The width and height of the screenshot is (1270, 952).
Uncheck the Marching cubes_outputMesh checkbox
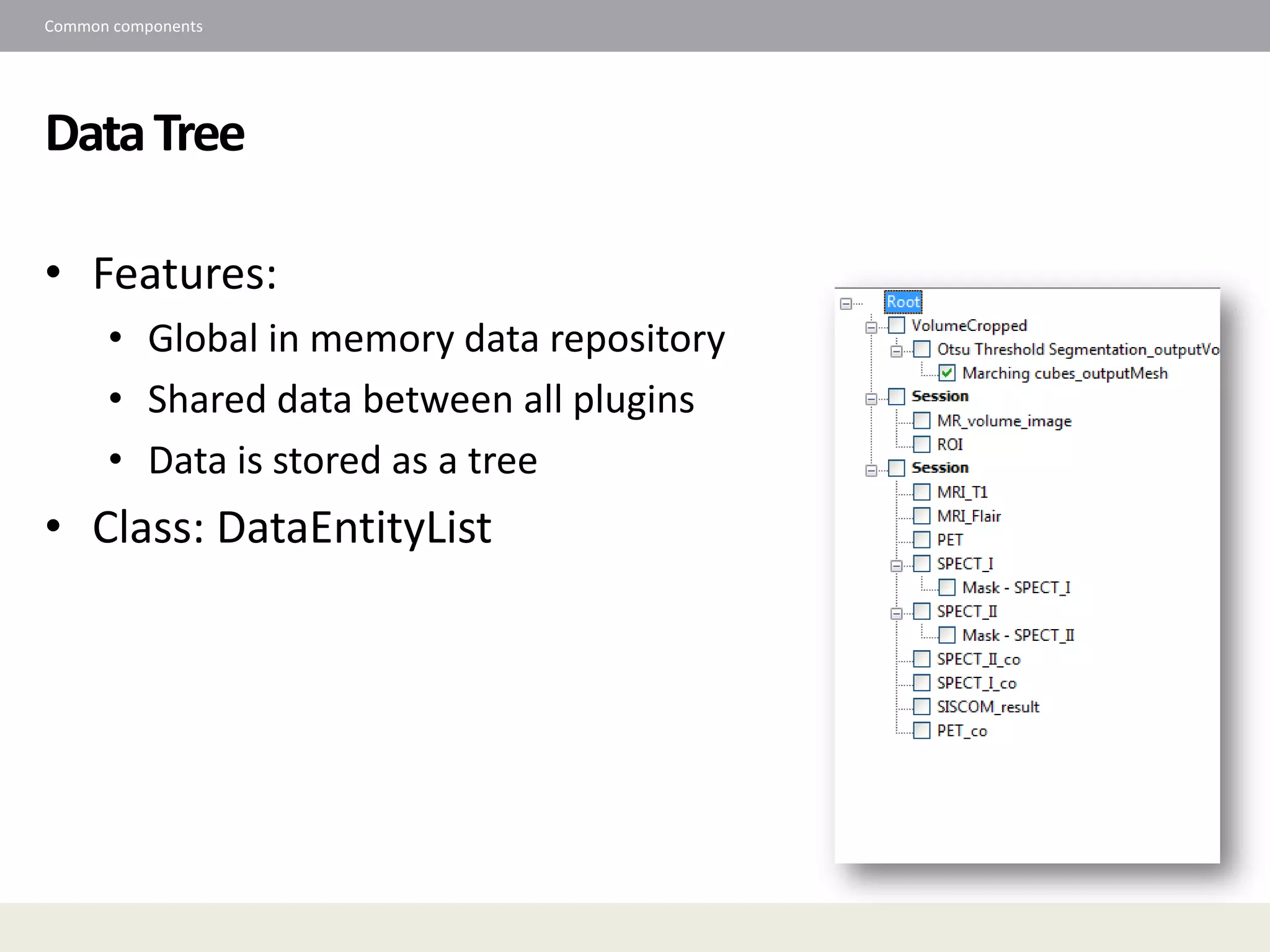click(947, 373)
